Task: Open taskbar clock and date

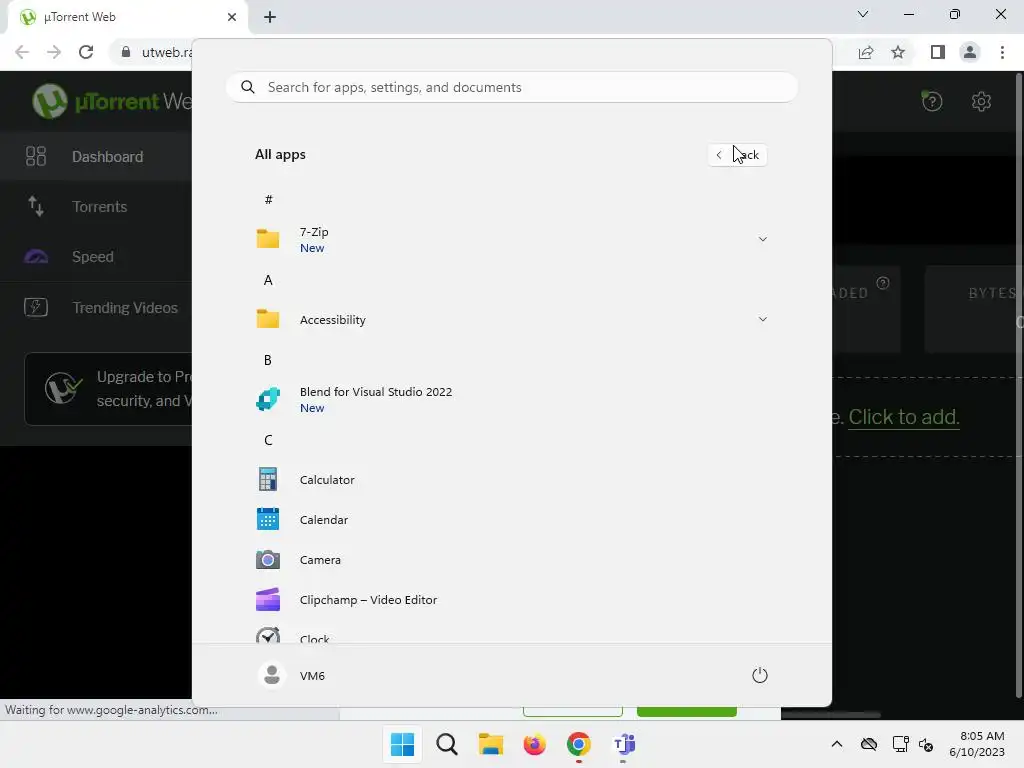Action: (x=978, y=744)
